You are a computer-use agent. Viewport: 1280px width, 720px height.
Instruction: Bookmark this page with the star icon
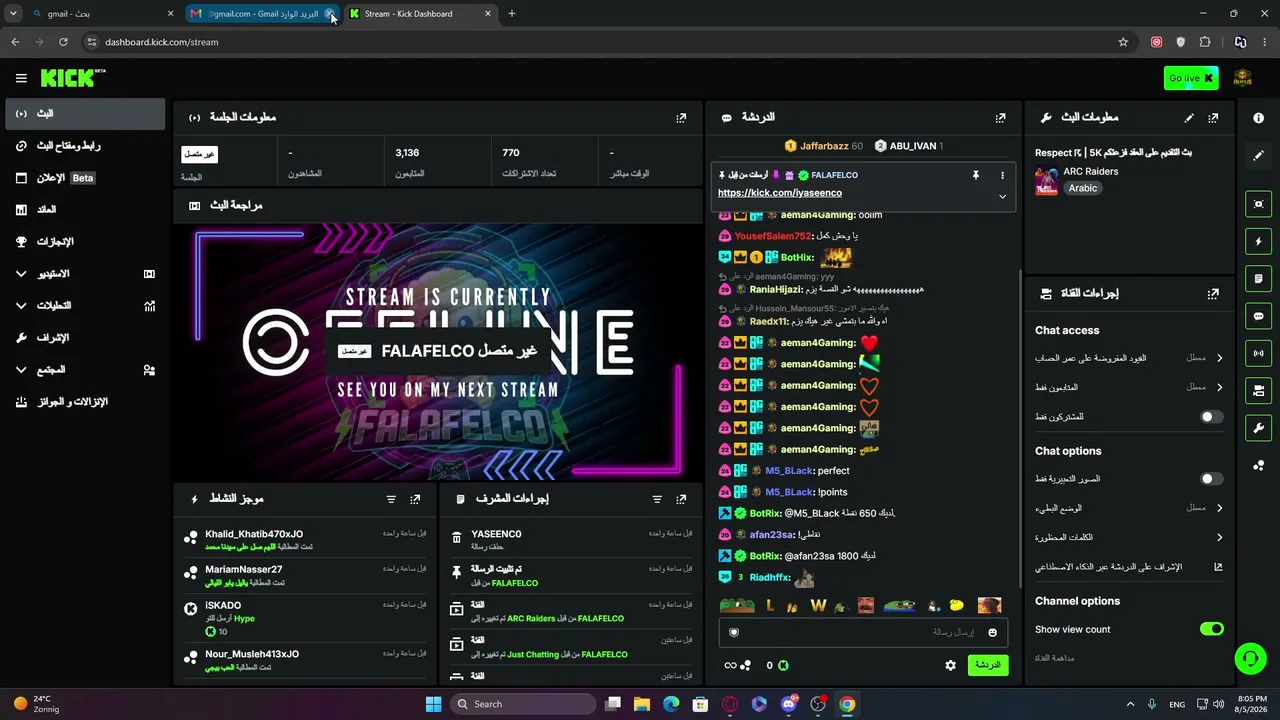click(x=1123, y=42)
